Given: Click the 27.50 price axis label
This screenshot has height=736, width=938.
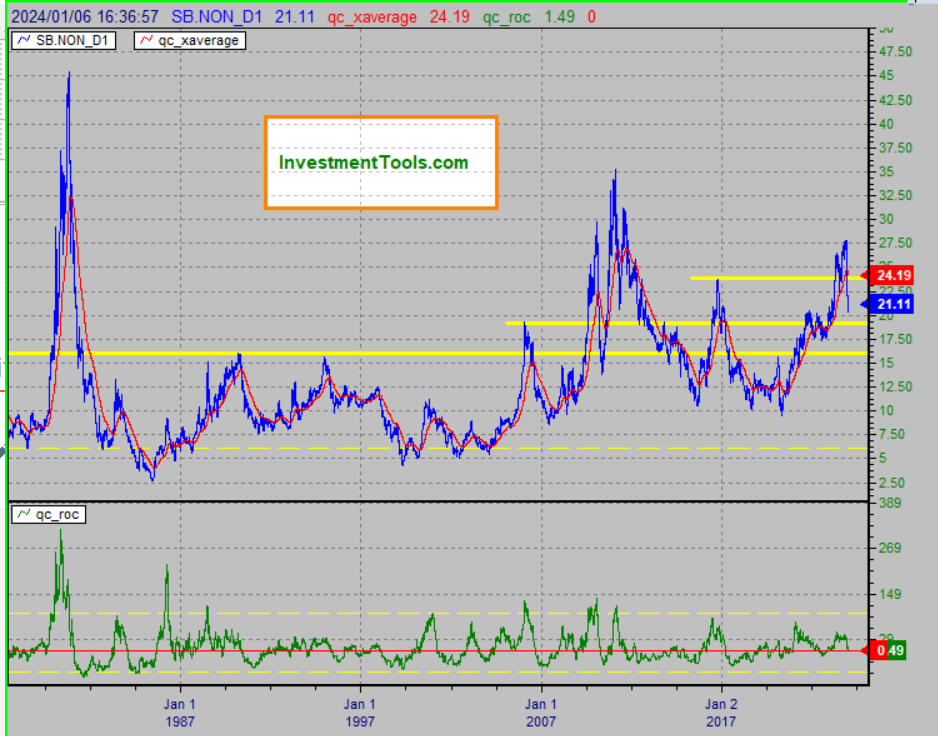Looking at the screenshot, I should click(896, 243).
